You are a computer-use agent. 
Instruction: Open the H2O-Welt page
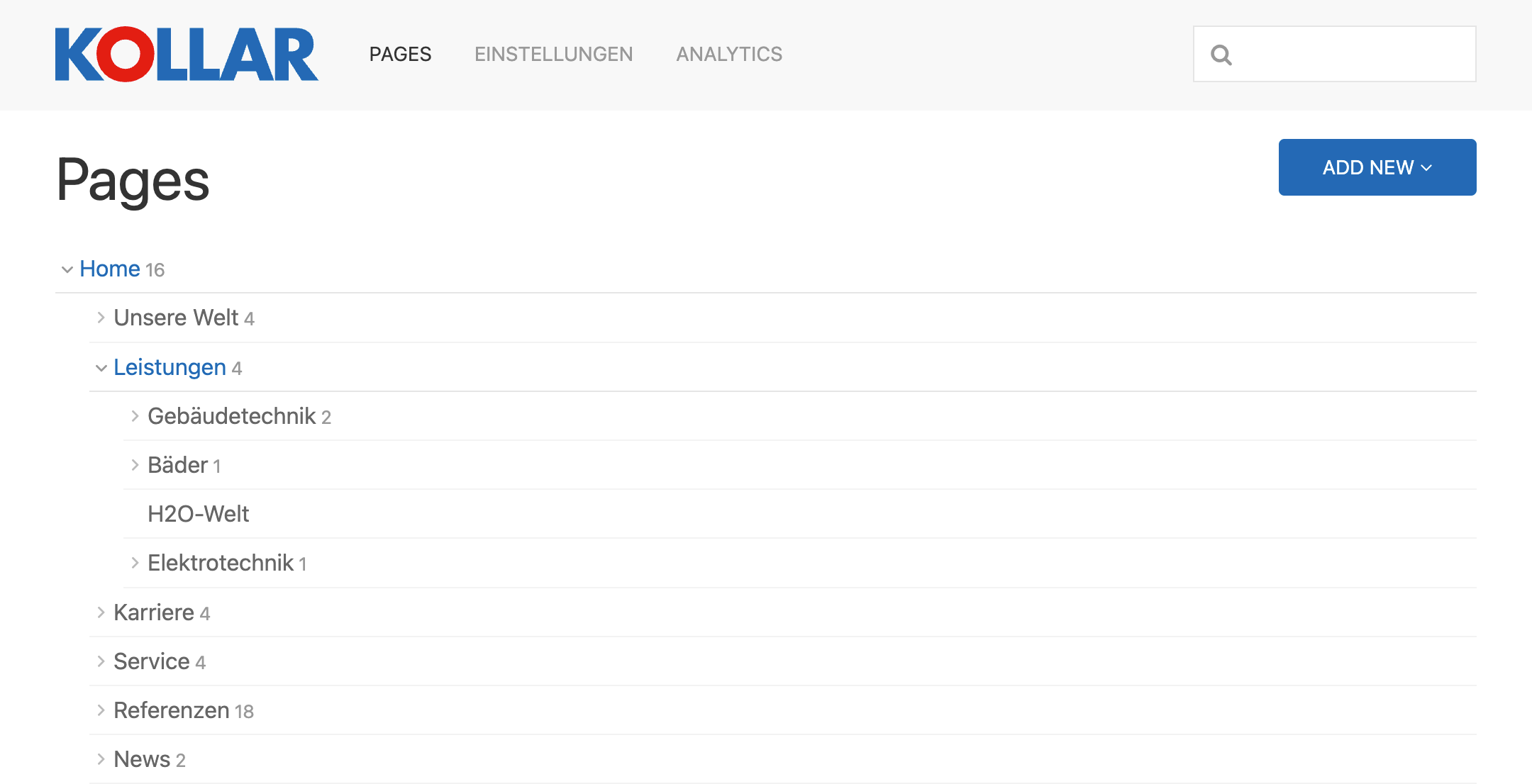point(198,514)
